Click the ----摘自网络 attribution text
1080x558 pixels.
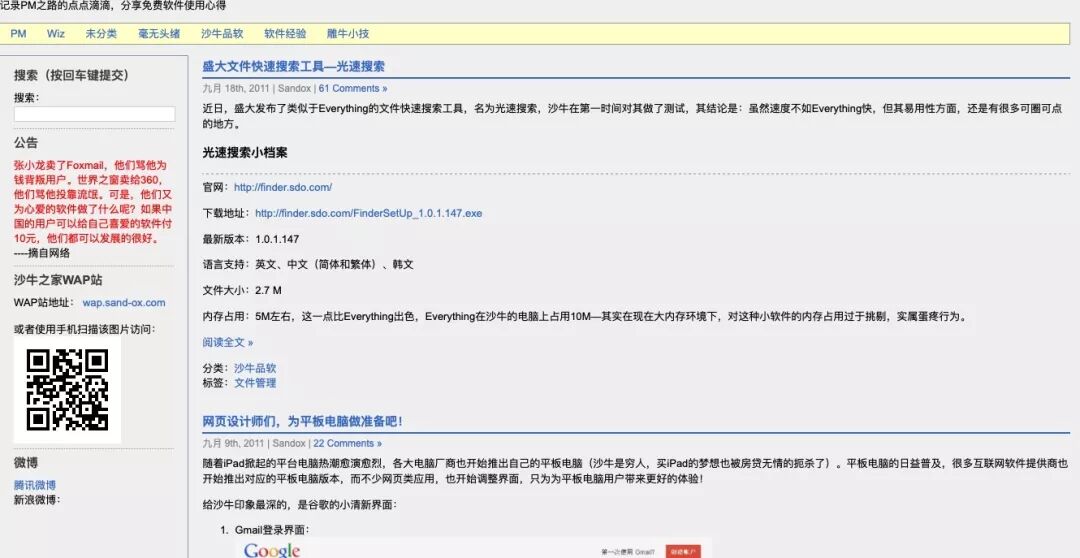coord(42,253)
